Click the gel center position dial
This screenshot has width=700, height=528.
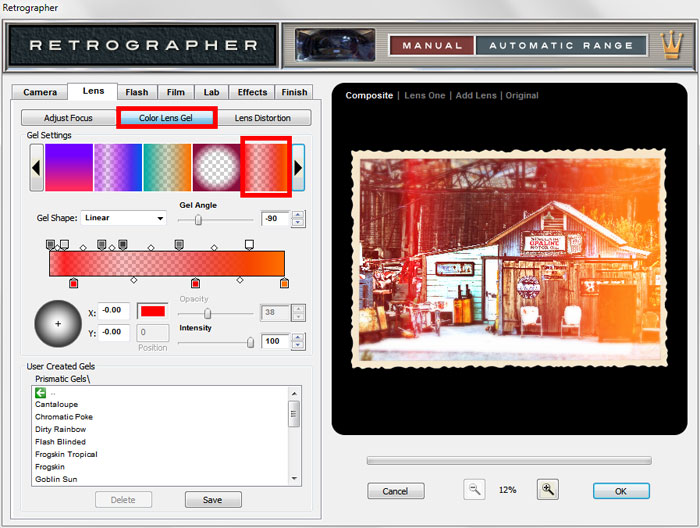point(58,324)
